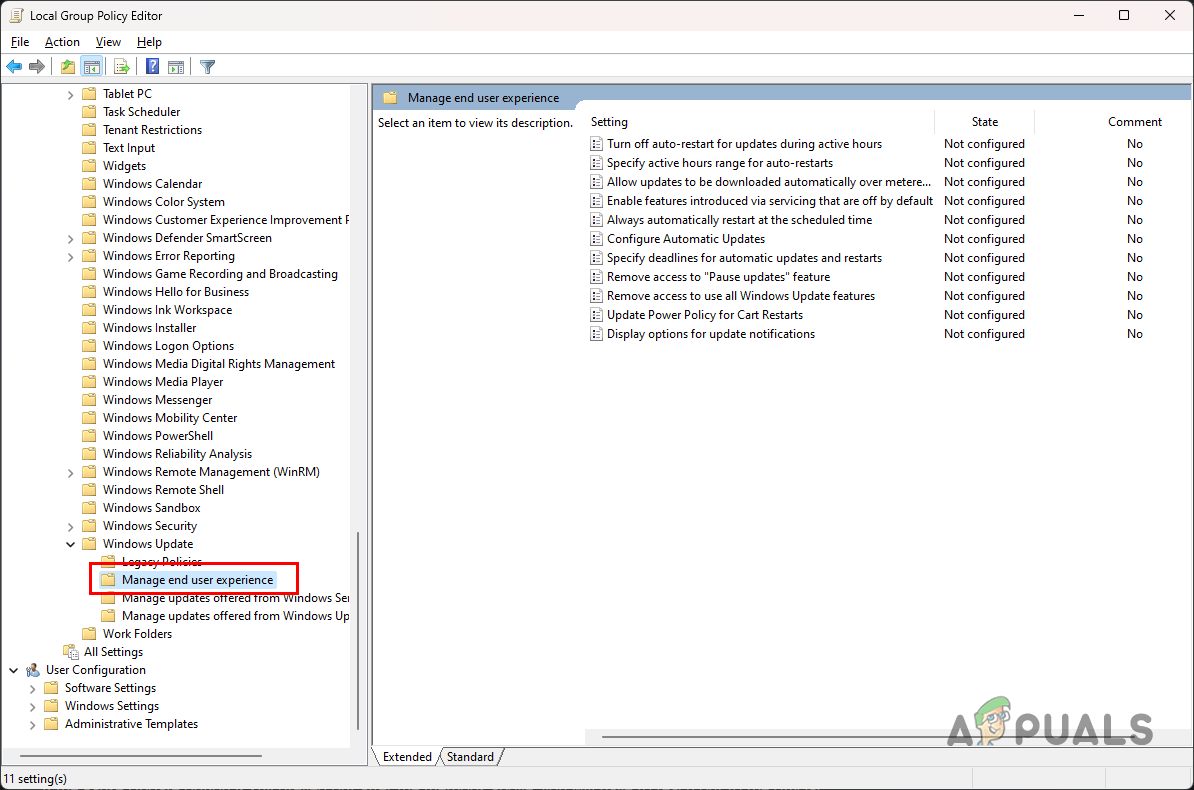
Task: Select 'Enable features introduced via servicing' setting
Action: point(770,201)
